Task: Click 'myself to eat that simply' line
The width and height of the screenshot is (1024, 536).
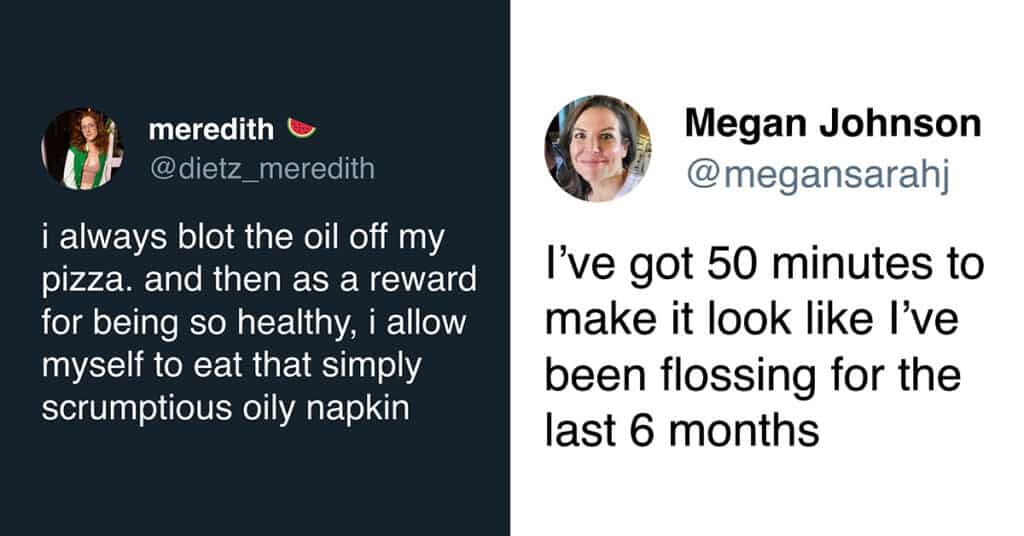Action: pos(230,365)
